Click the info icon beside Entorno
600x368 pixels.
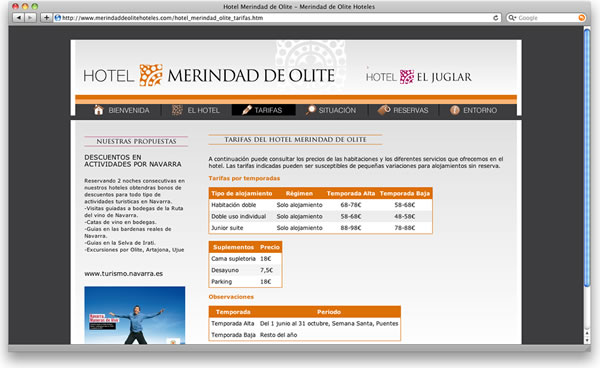455,110
